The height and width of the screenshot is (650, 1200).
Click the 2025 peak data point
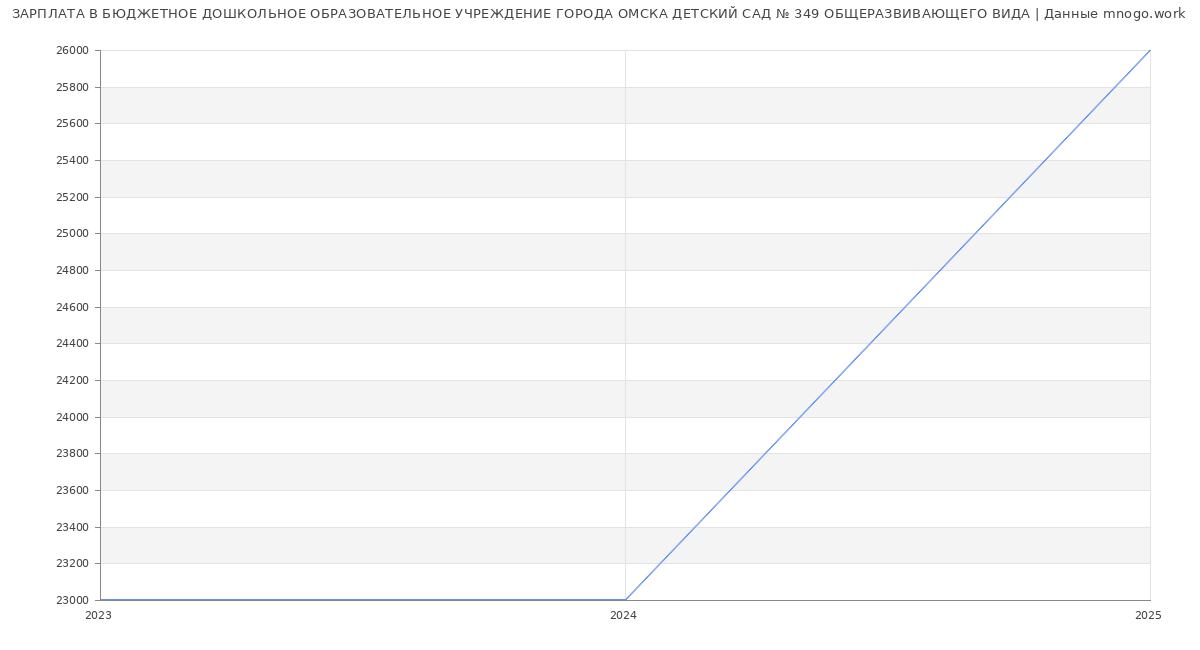1150,50
